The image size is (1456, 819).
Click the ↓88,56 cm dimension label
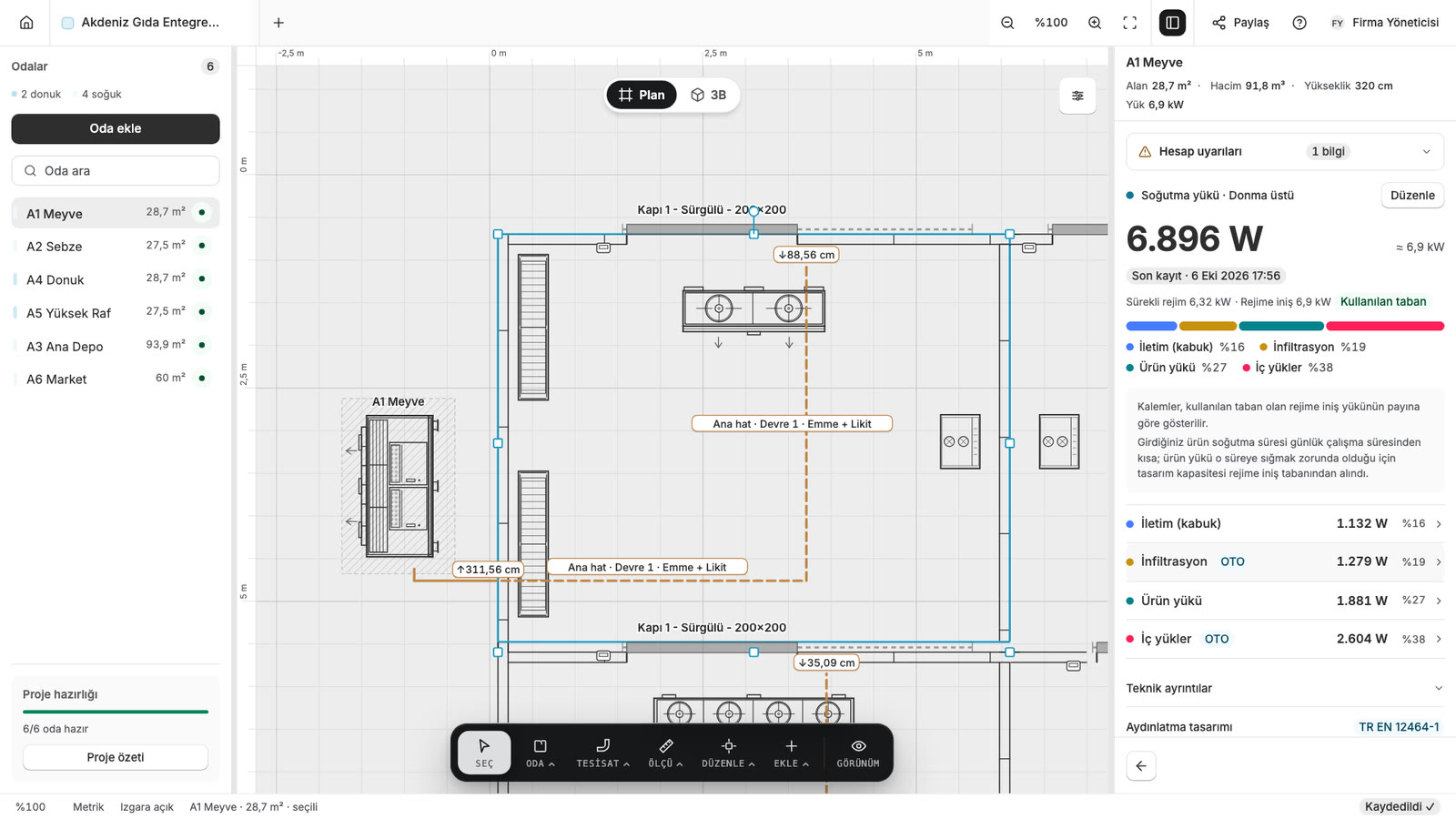coord(806,255)
